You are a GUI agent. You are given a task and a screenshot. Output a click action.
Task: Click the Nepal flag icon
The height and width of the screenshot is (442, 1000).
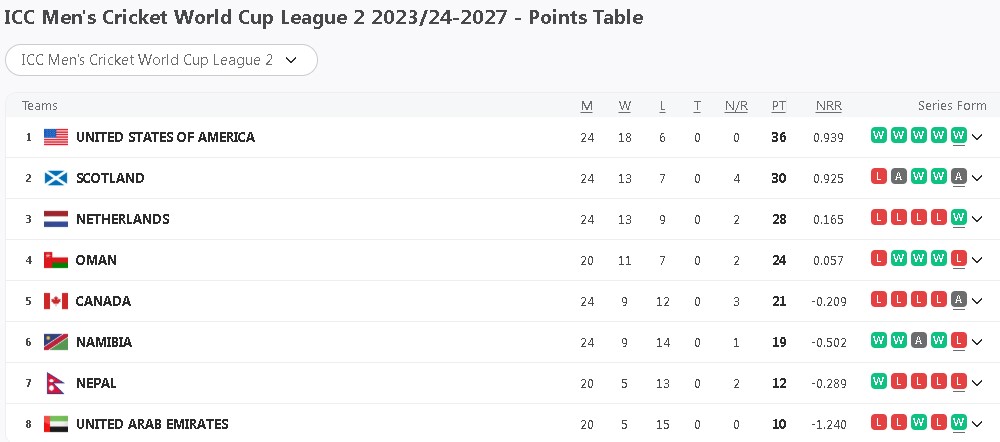click(55, 383)
